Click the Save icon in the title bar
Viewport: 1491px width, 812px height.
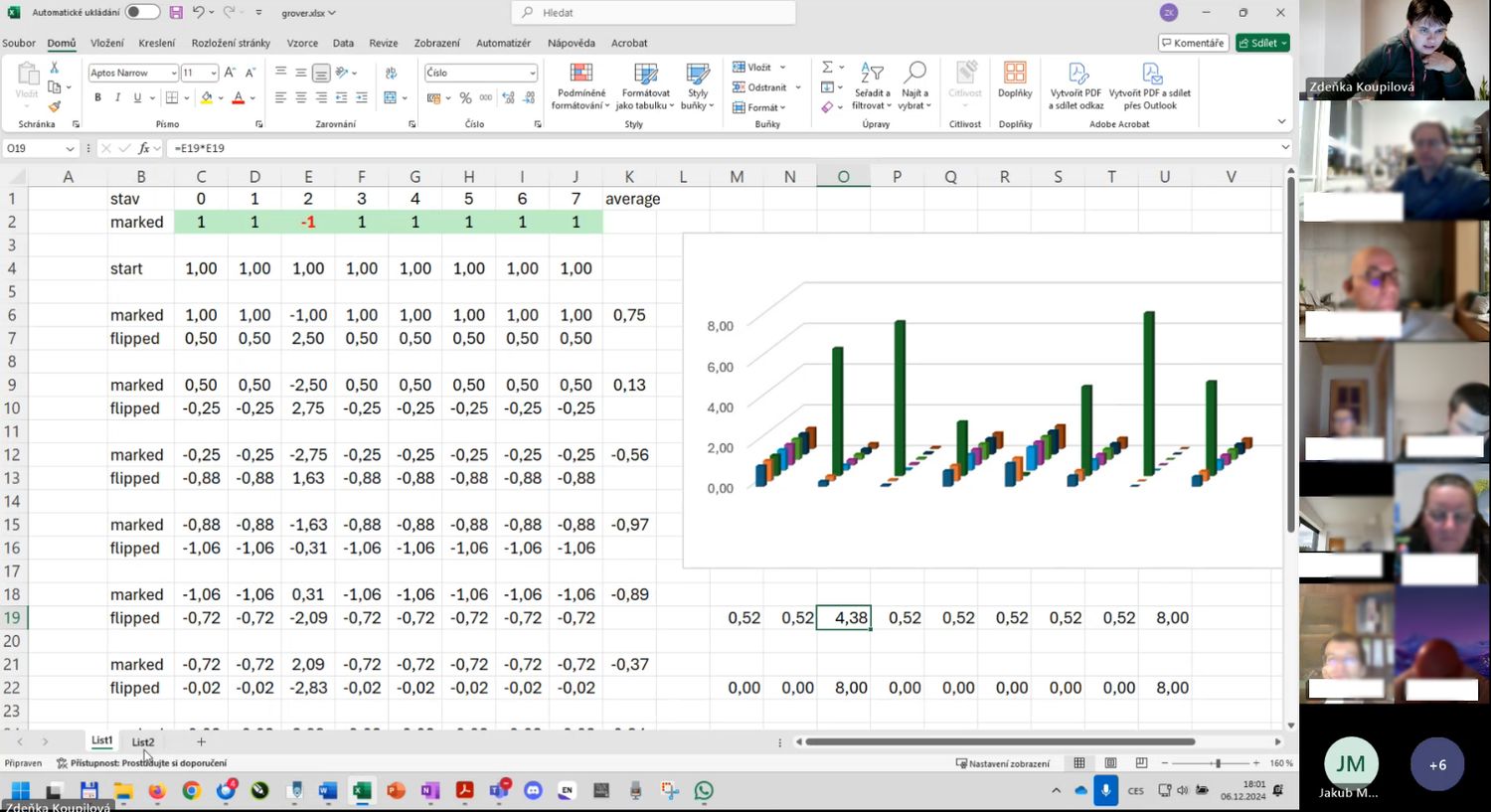[x=176, y=13]
